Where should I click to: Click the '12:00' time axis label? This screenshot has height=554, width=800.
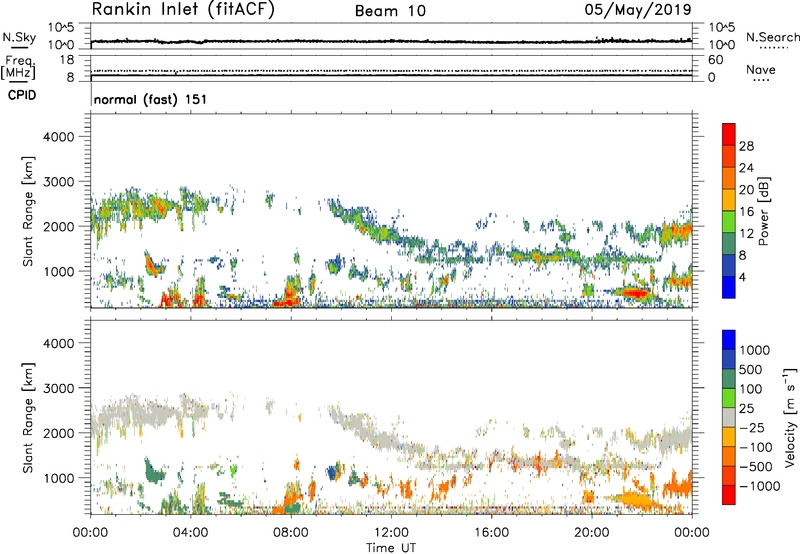tap(391, 533)
